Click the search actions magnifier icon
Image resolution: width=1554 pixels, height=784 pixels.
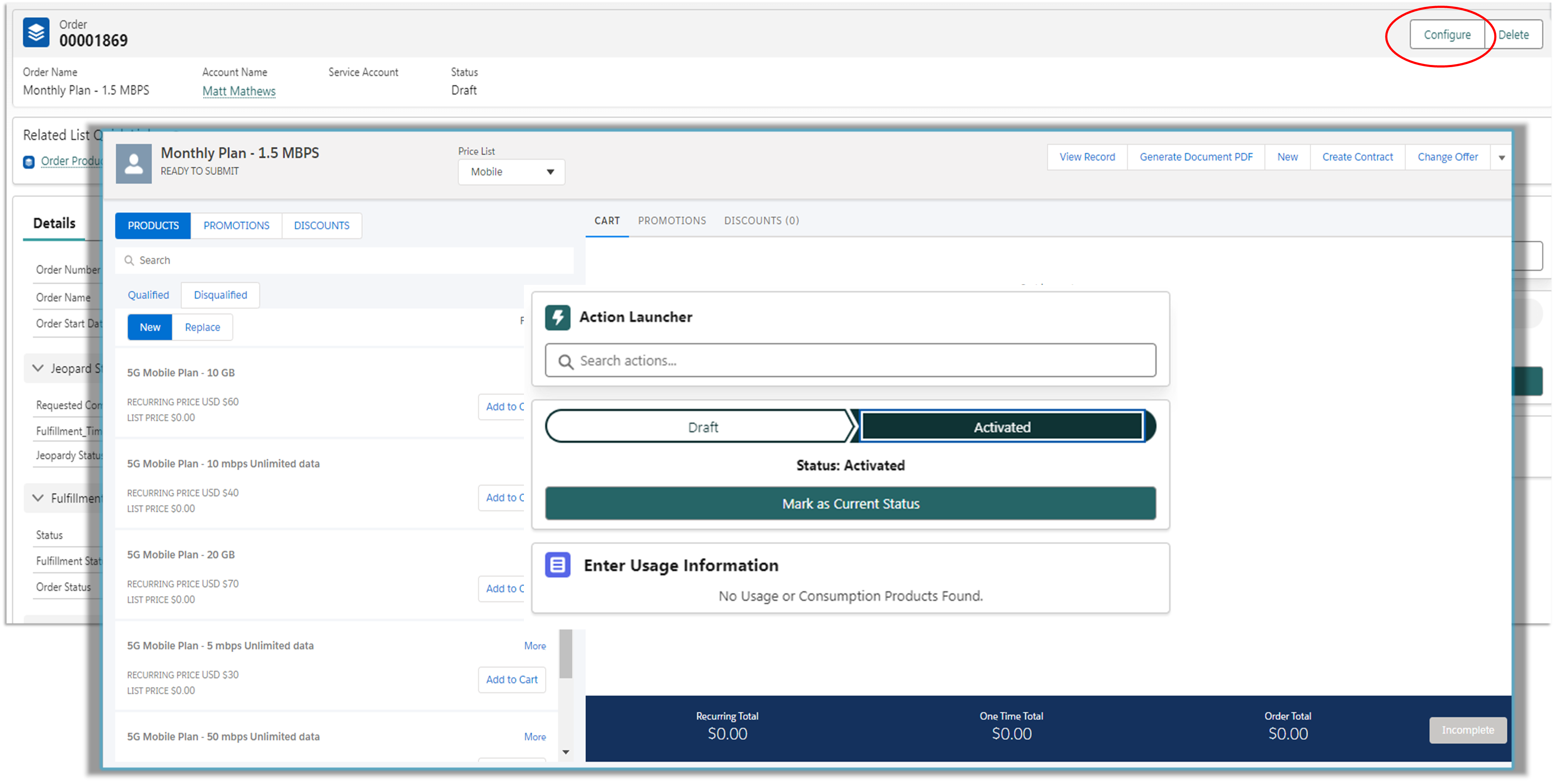(565, 361)
